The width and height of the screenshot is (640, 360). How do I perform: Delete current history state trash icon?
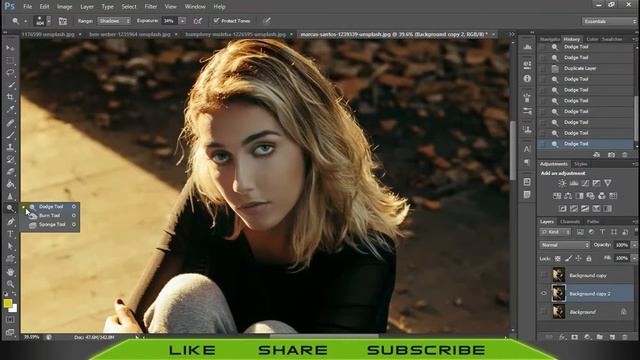[624, 155]
